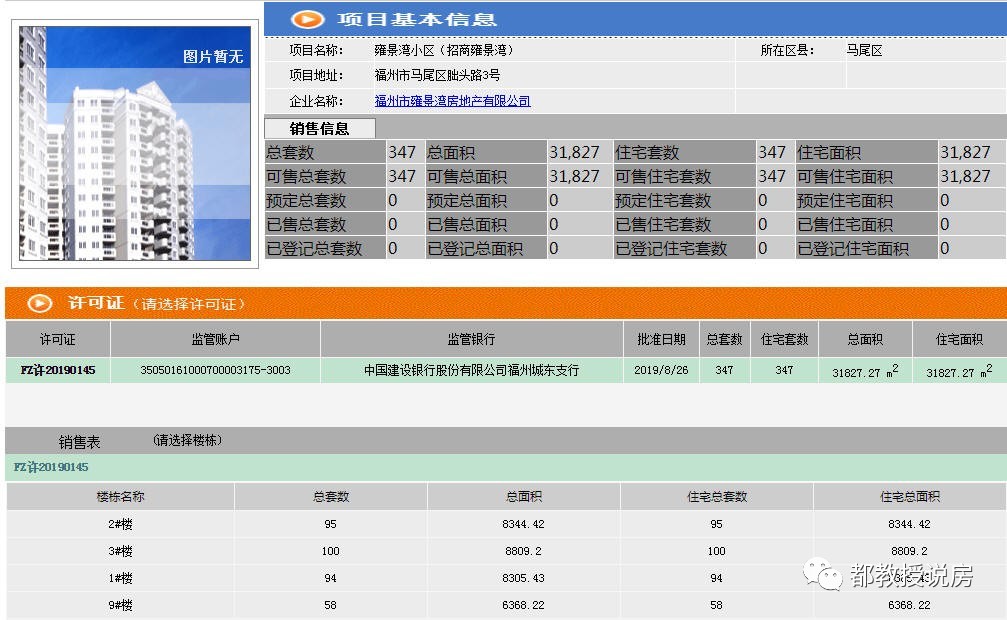Click the 批准日期 column header
Screen dimensions: 1007x620
(659, 338)
